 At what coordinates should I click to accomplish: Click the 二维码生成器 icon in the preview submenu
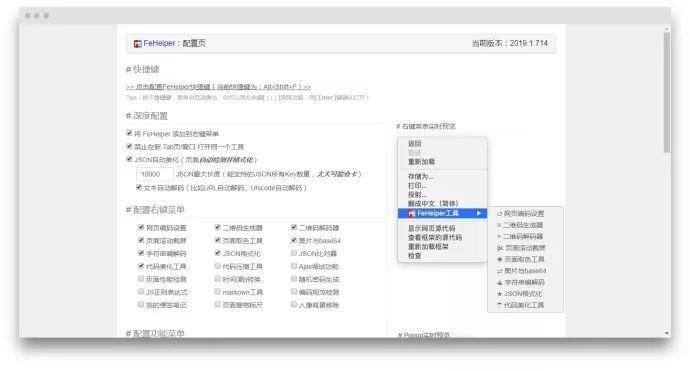(x=499, y=225)
